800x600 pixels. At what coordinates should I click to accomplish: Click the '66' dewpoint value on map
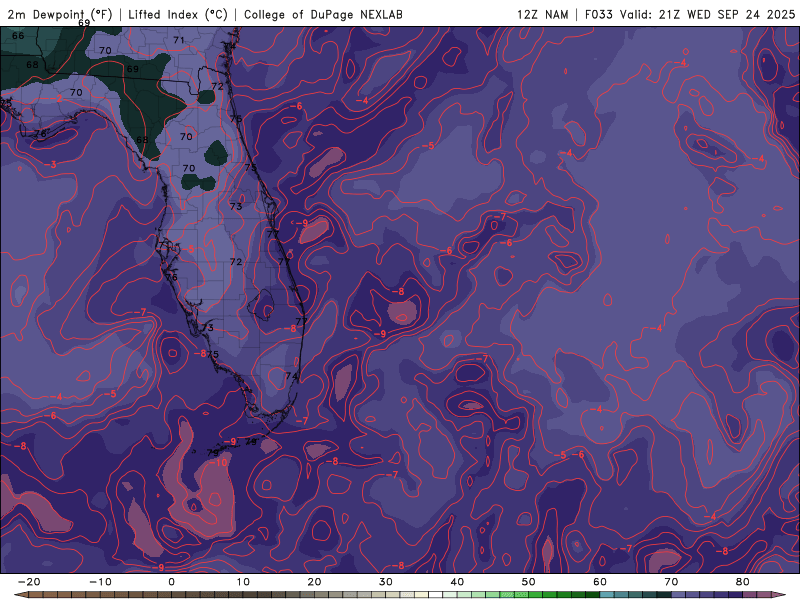tap(18, 36)
